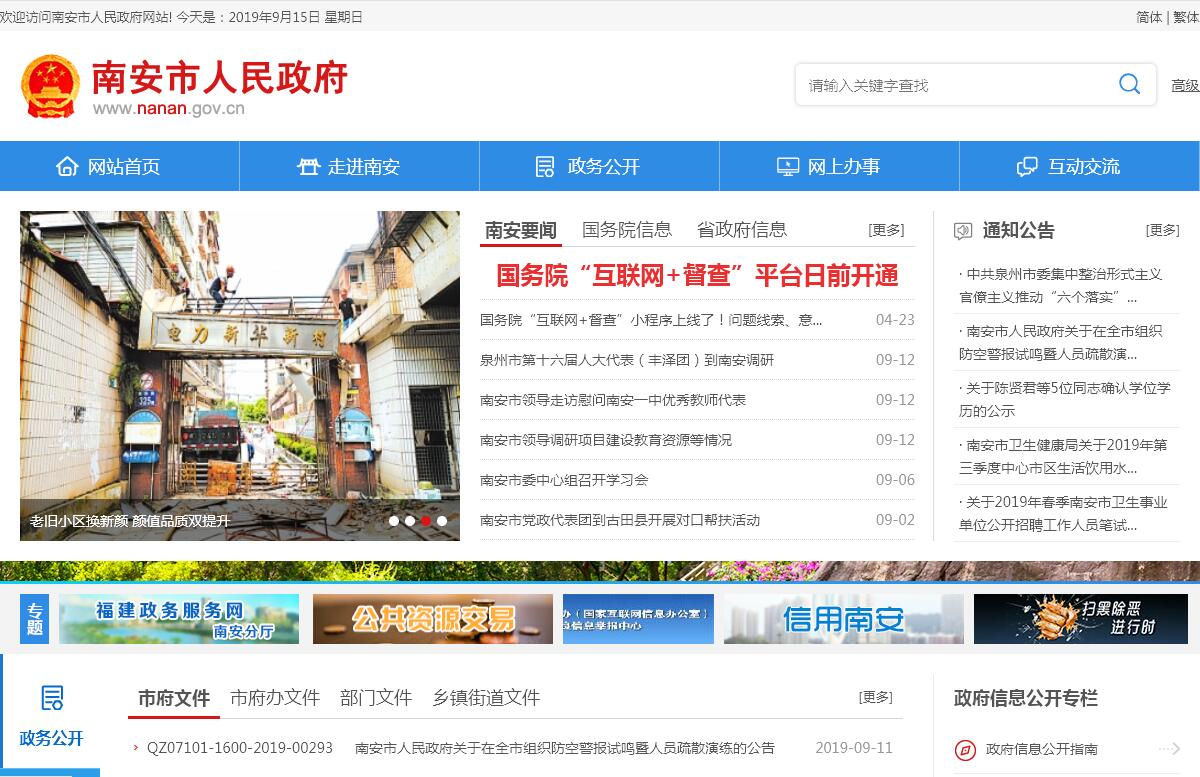
Task: Click the document icon beside 政务公开 in navigation
Action: [545, 166]
